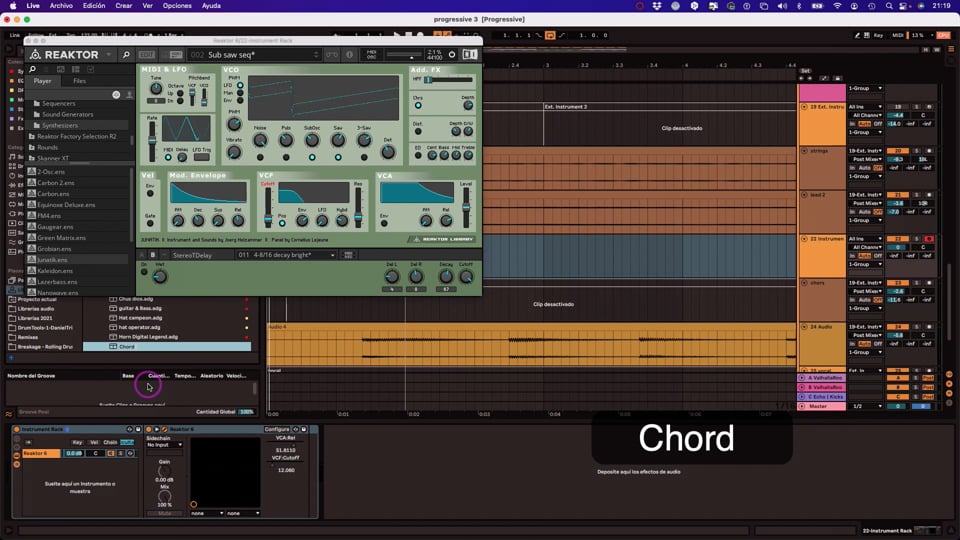The height and width of the screenshot is (540, 960).
Task: Open the Opciones menu
Action: 177,6
